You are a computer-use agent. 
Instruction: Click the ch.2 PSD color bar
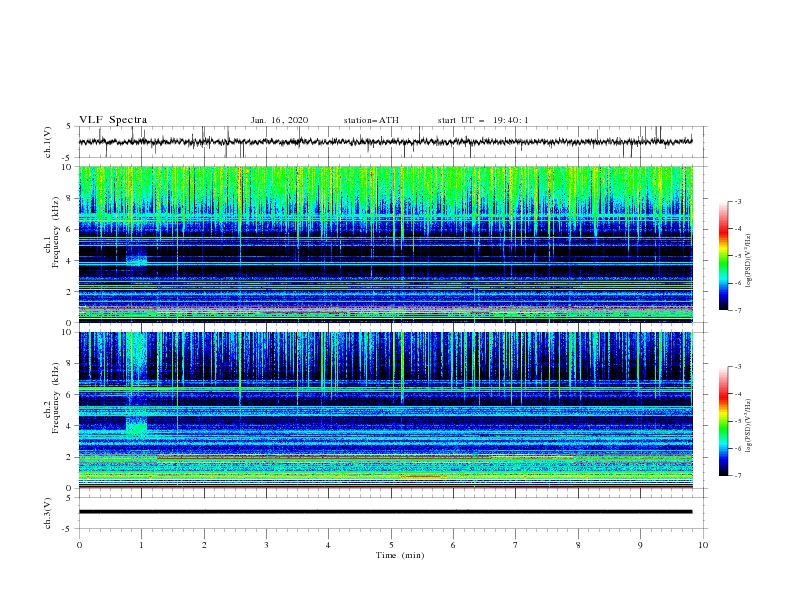[723, 421]
